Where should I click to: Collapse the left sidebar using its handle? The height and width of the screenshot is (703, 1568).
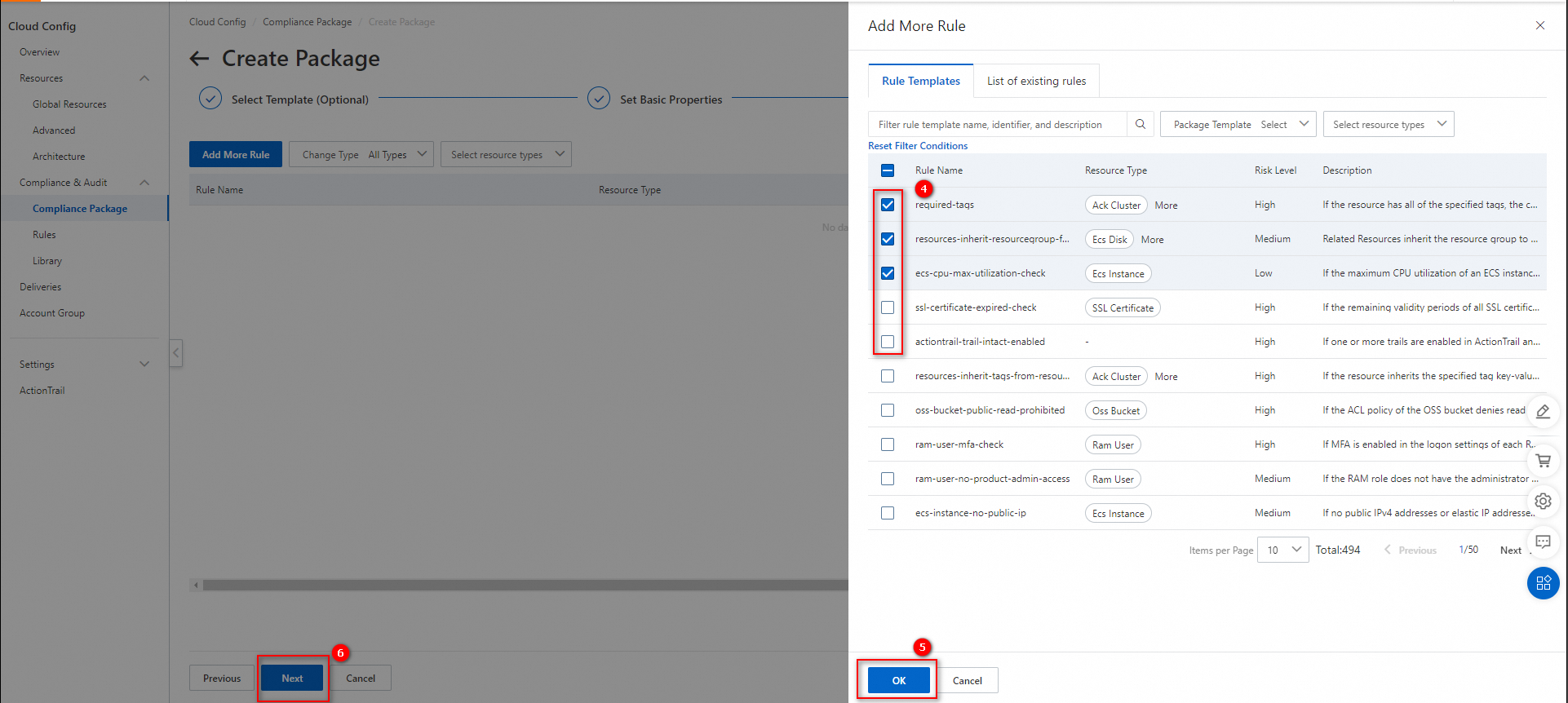click(175, 353)
